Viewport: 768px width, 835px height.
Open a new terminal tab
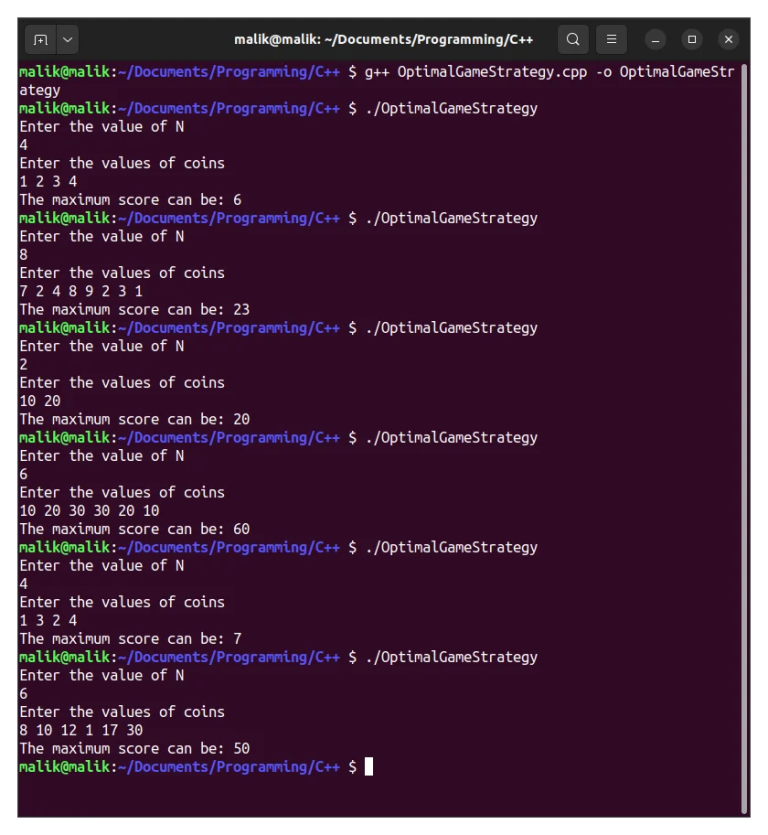click(40, 40)
